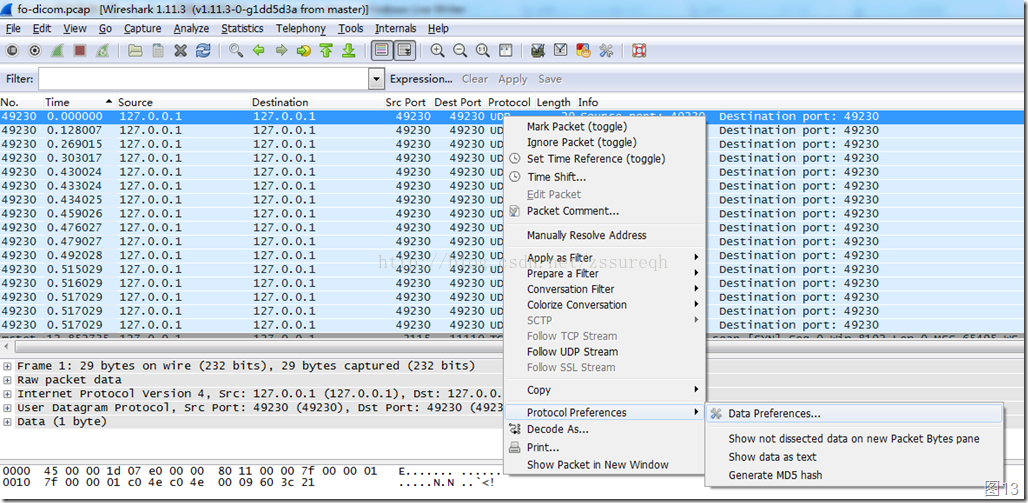Toggle packet list colorize button
This screenshot has width=1028, height=503.
point(382,50)
